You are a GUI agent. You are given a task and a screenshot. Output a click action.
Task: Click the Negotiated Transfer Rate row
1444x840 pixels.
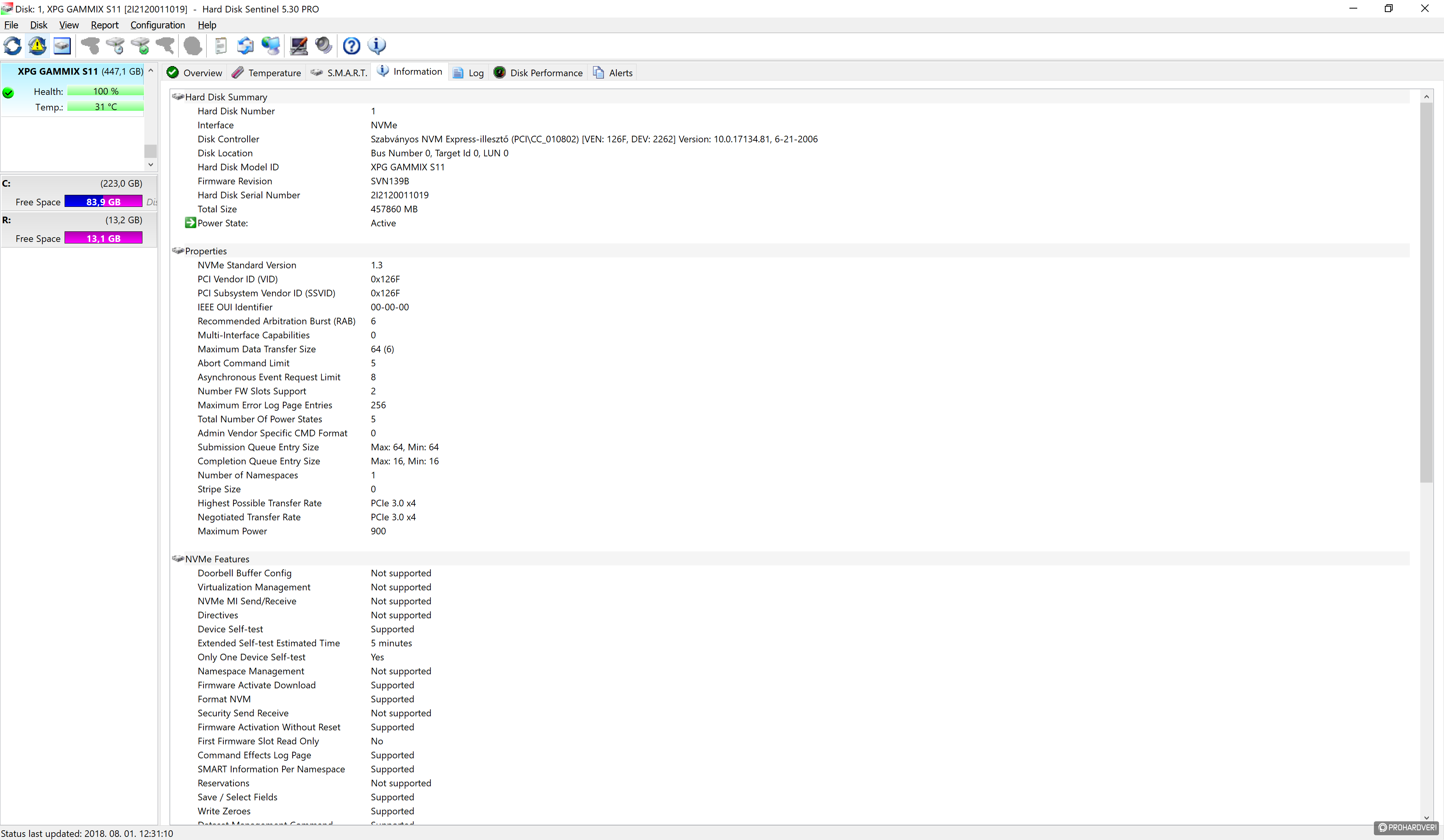coord(791,517)
